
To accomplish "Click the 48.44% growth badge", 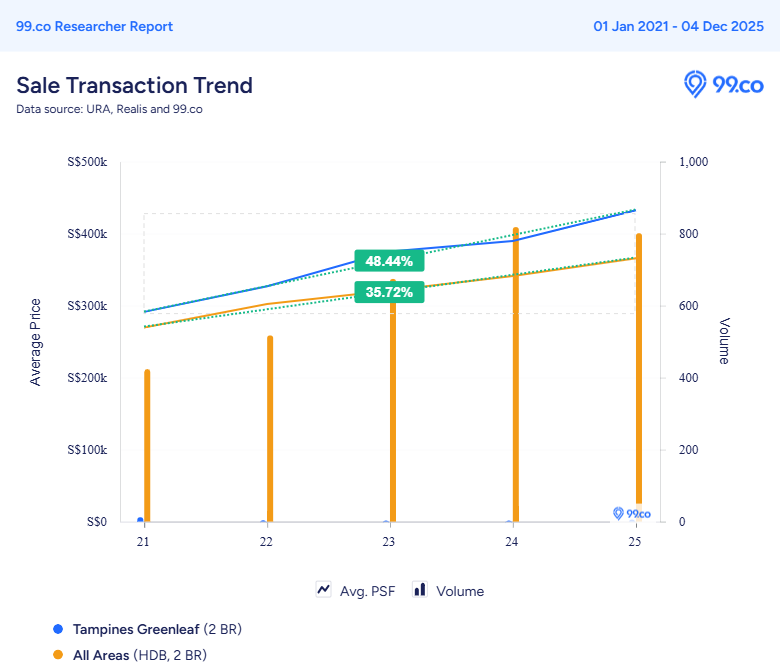I will 389,261.
